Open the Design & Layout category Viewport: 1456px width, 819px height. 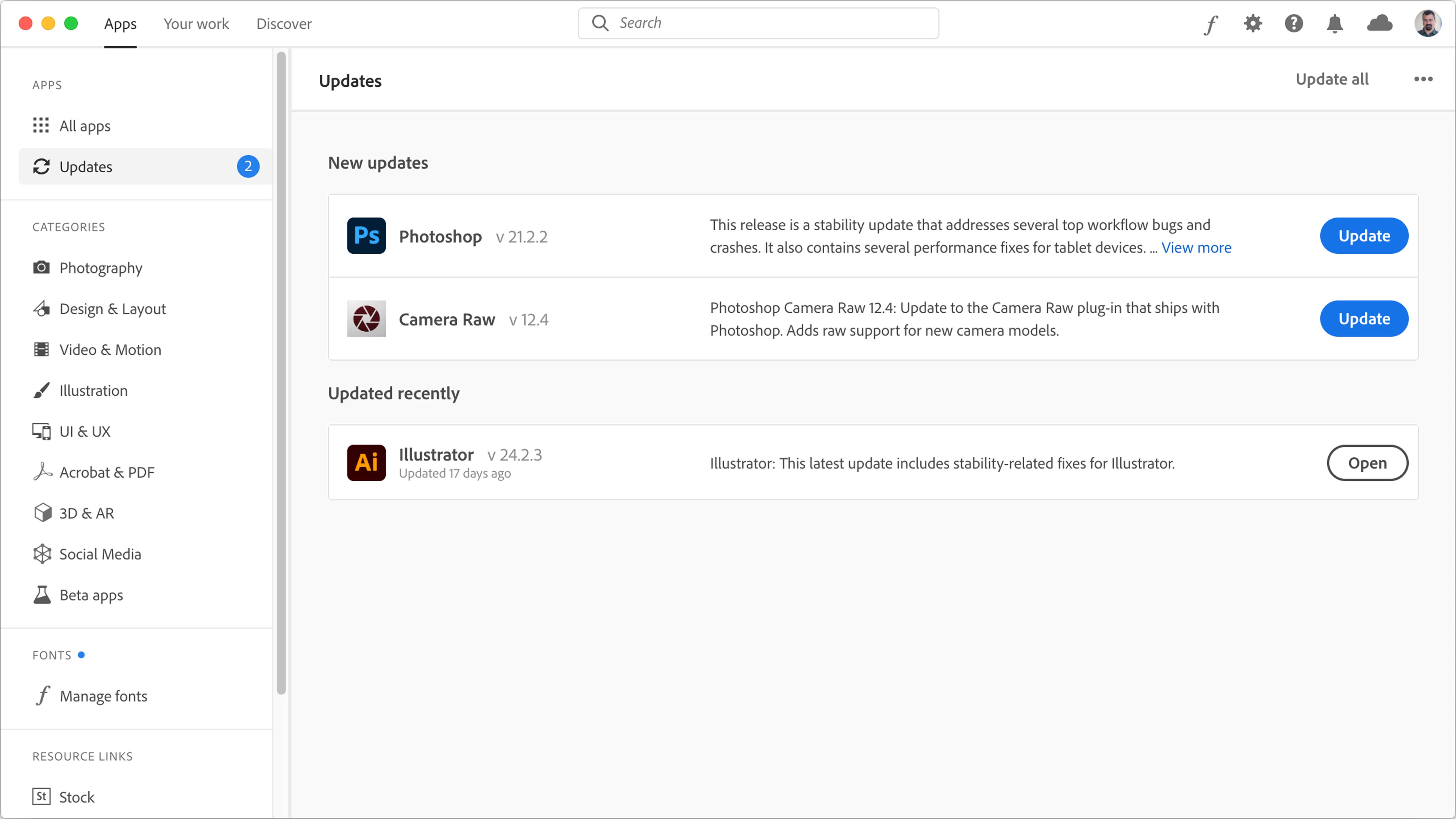tap(146, 308)
